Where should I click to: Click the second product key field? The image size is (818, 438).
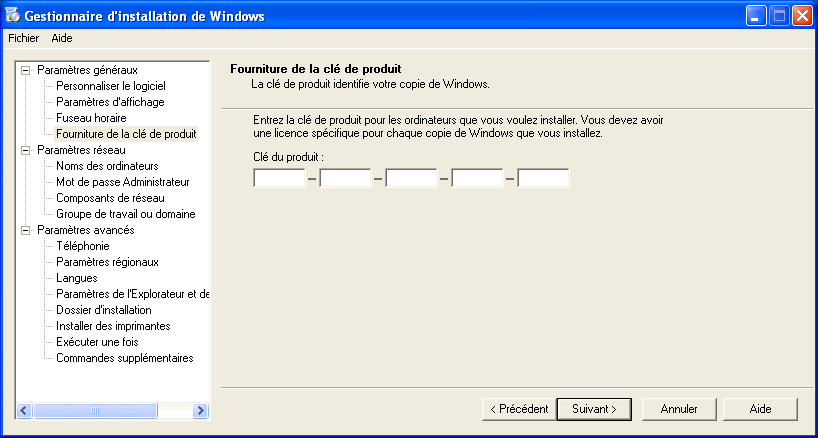click(x=345, y=178)
